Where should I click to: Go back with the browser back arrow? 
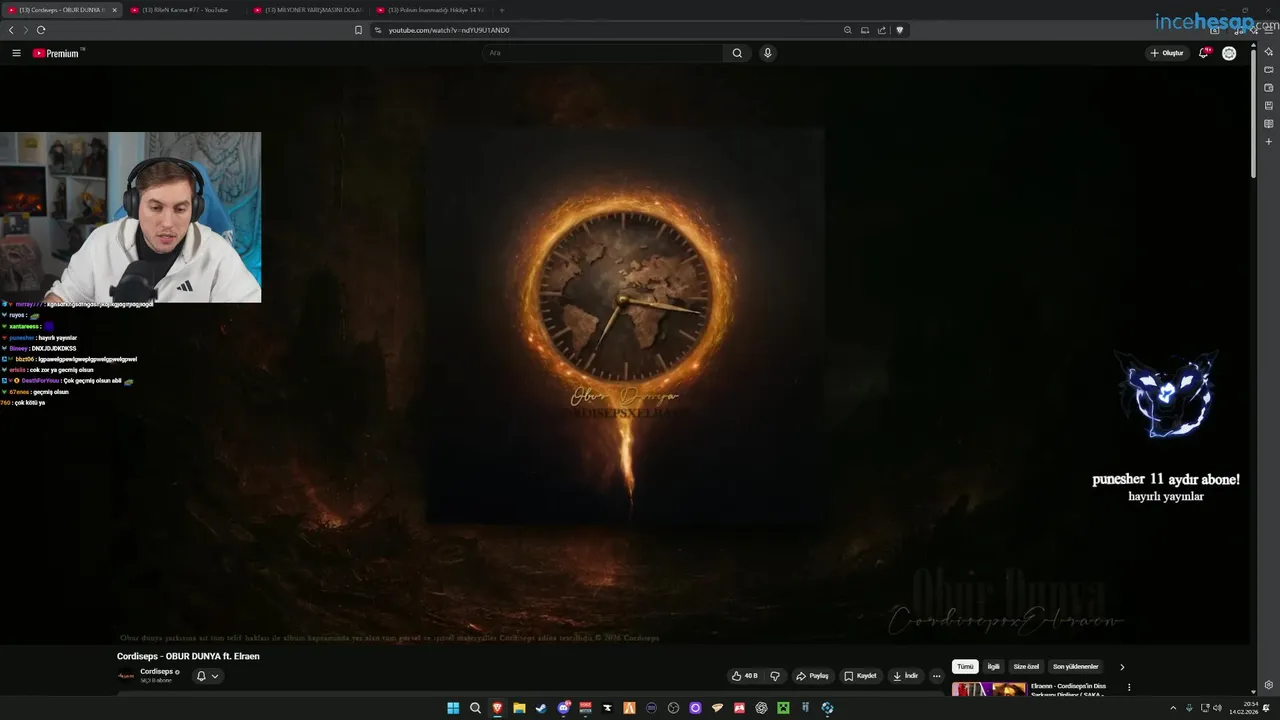coord(11,30)
